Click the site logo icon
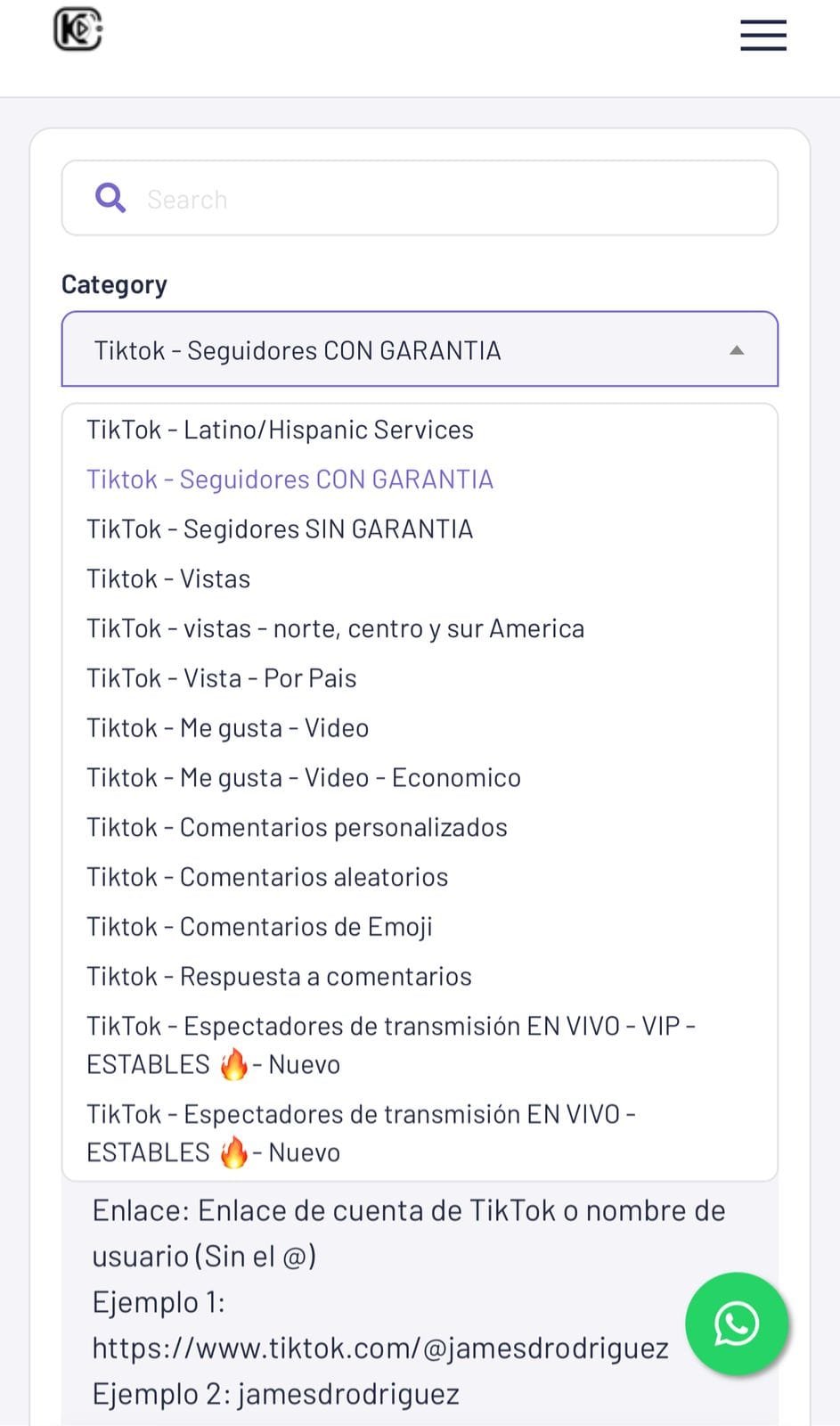 (78, 29)
